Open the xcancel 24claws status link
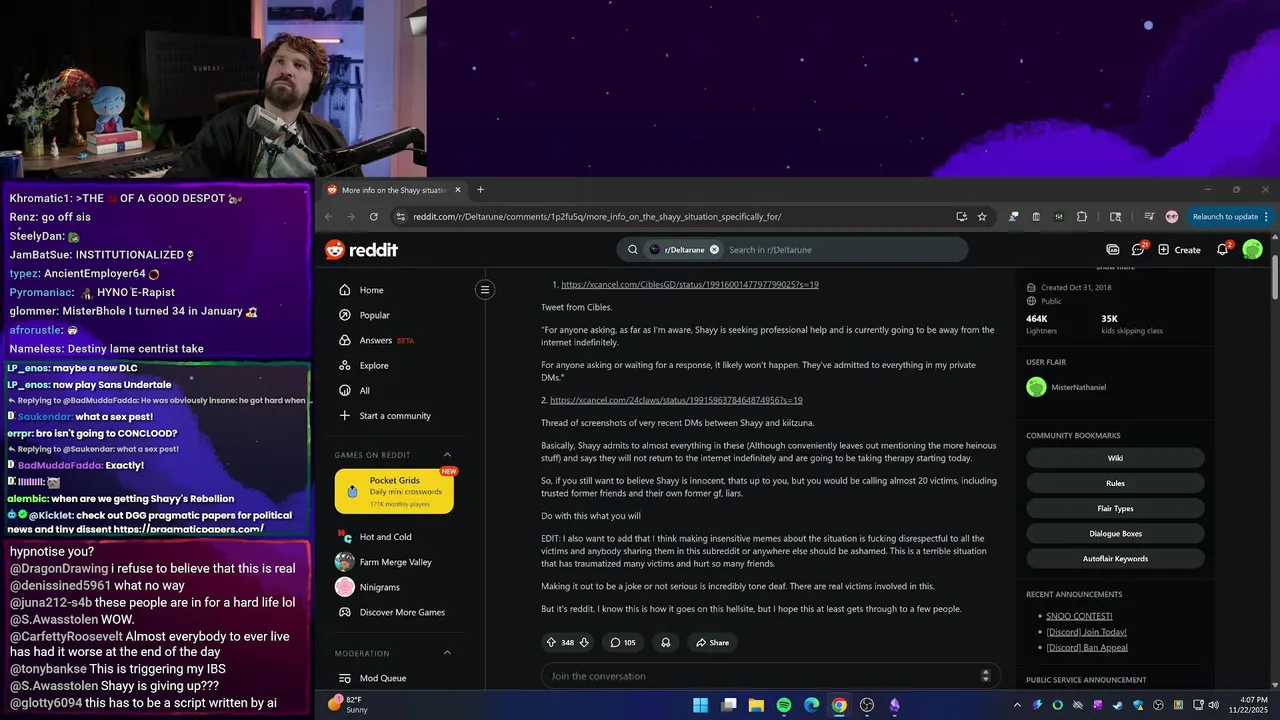1280x720 pixels. (x=676, y=400)
